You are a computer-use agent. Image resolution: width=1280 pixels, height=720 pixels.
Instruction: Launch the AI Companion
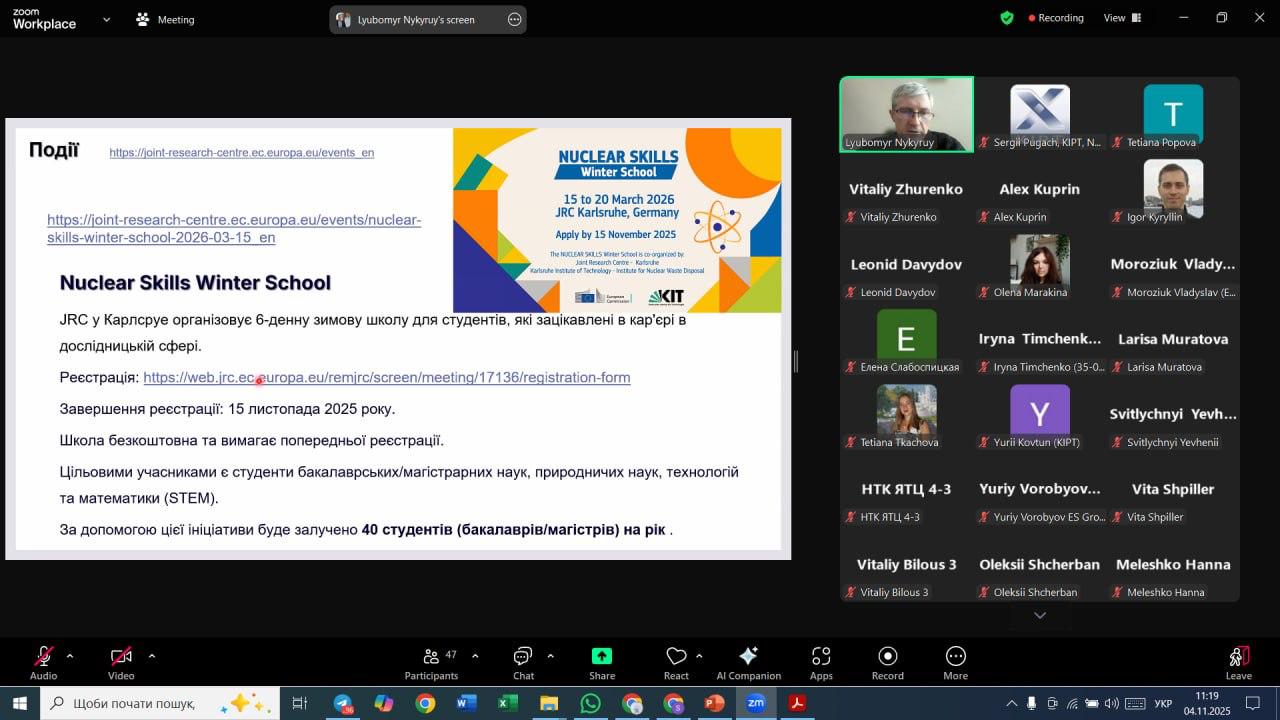click(748, 662)
